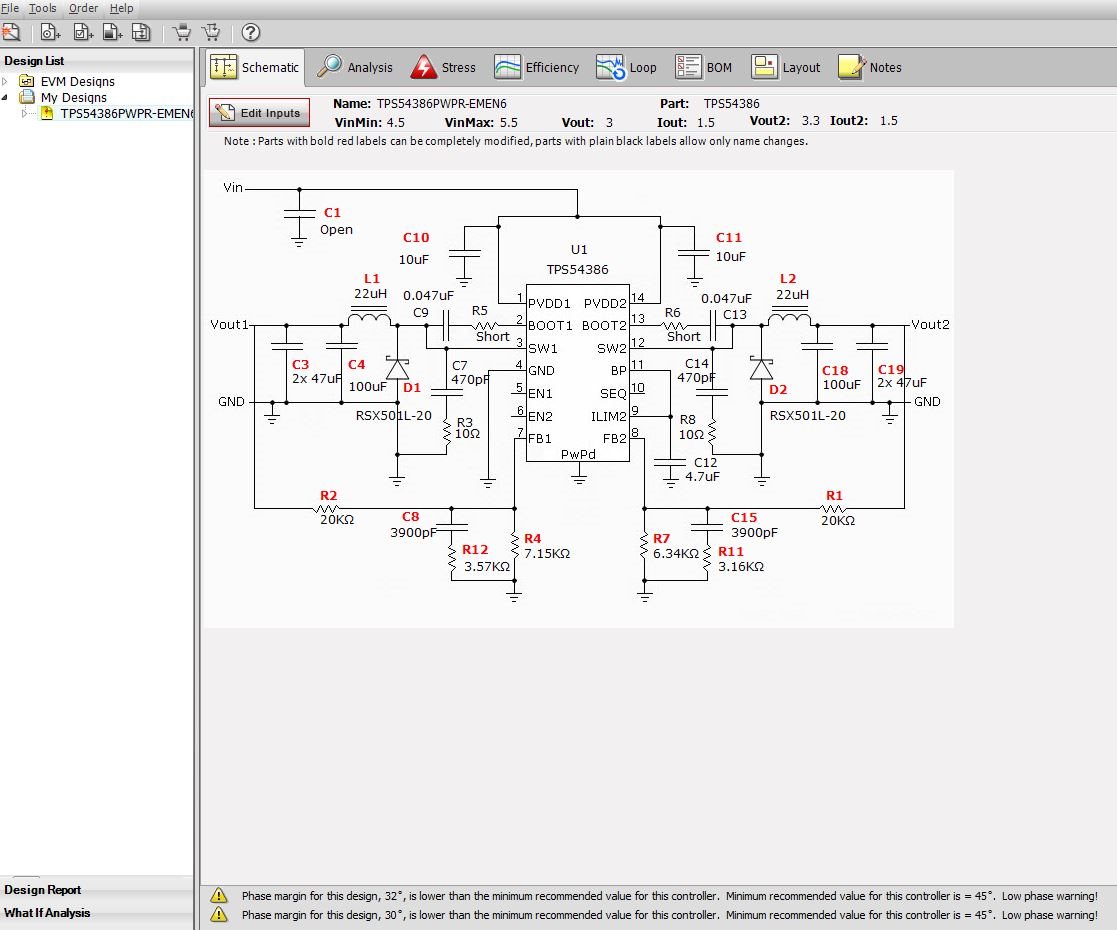Click the red C11 capacitor label
1117x930 pixels.
(729, 237)
